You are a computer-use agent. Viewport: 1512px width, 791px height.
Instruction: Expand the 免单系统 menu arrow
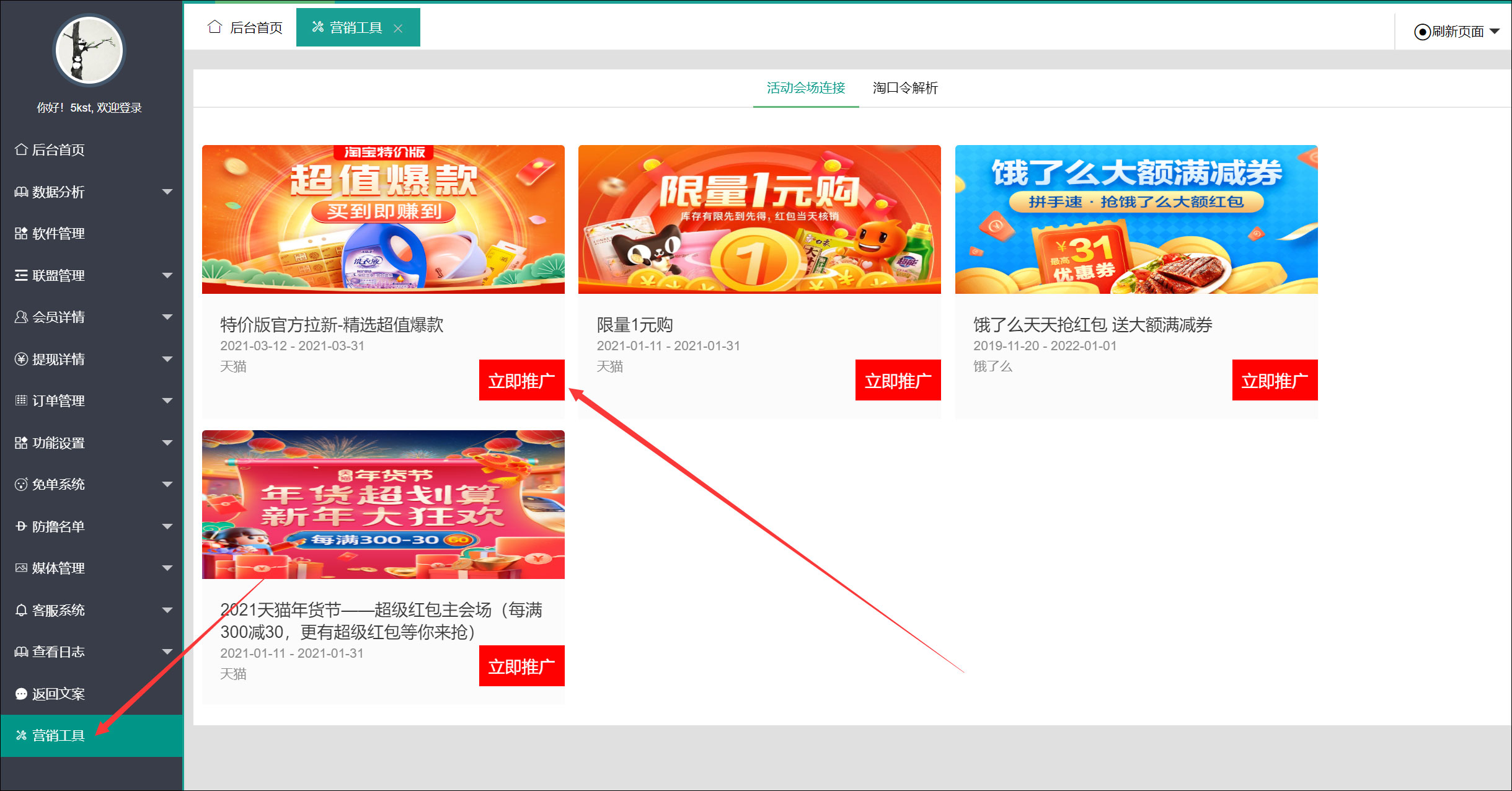coord(167,485)
